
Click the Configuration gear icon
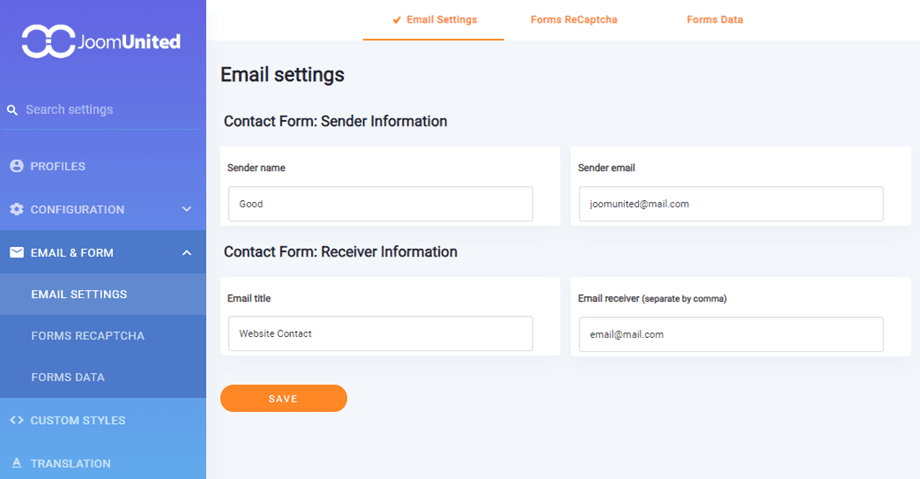coord(16,210)
